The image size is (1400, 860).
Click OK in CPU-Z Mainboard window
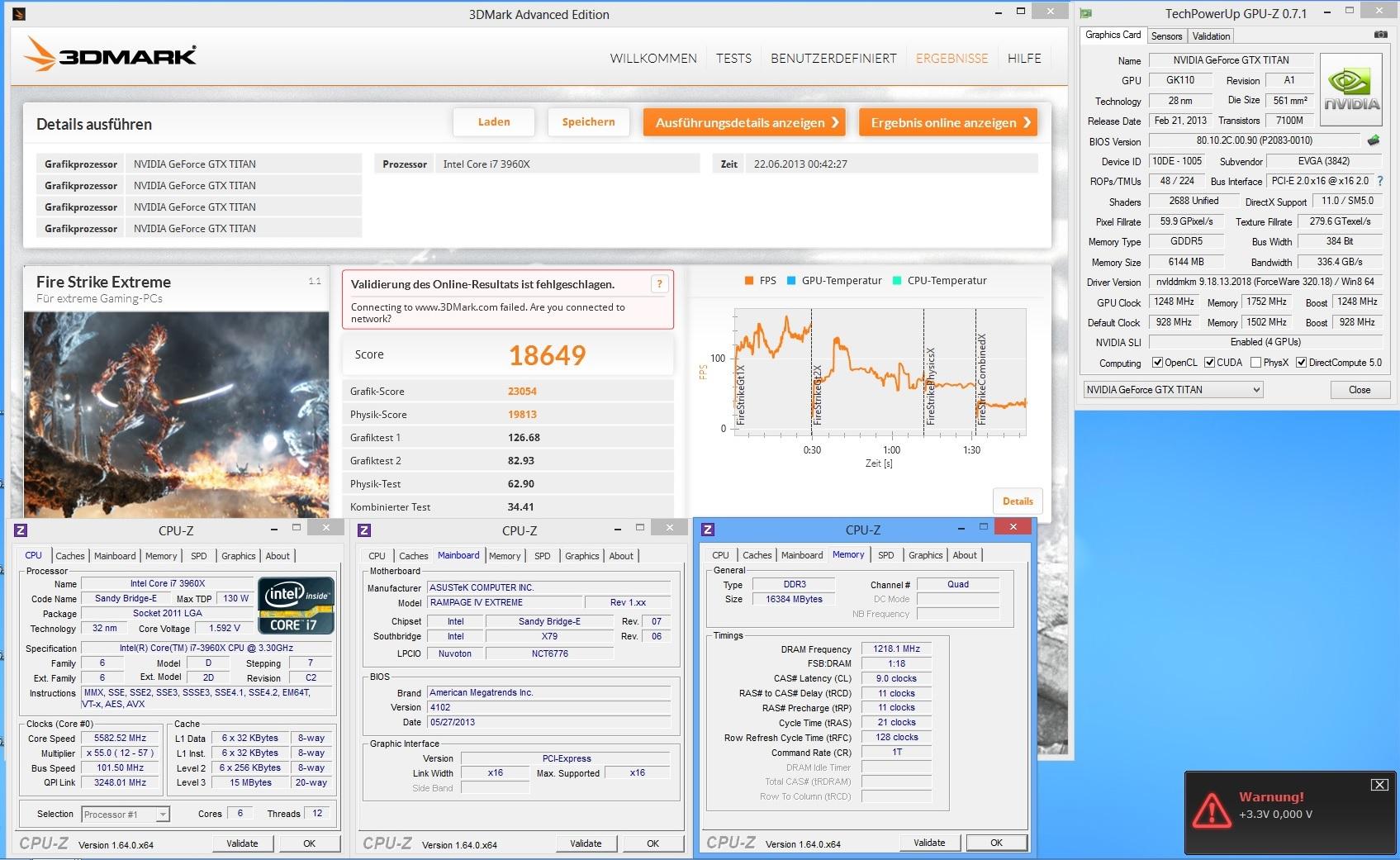[x=653, y=843]
